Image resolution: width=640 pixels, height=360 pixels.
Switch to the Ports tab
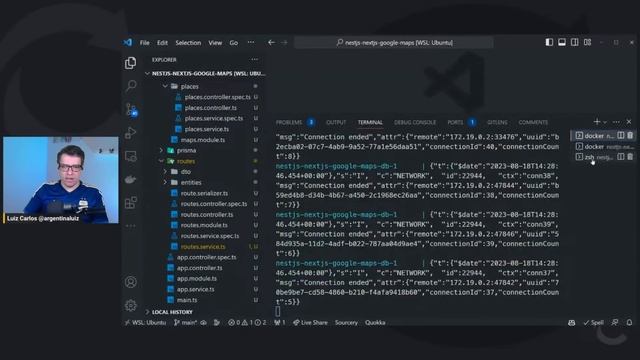455,122
